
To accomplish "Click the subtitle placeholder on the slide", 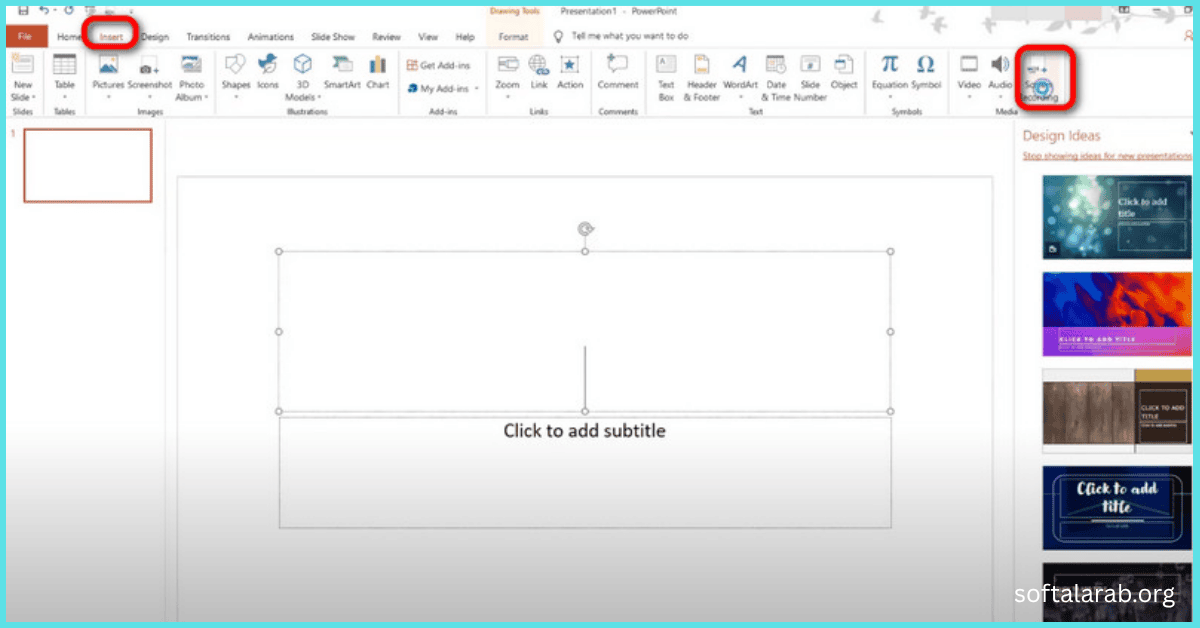I will click(585, 472).
